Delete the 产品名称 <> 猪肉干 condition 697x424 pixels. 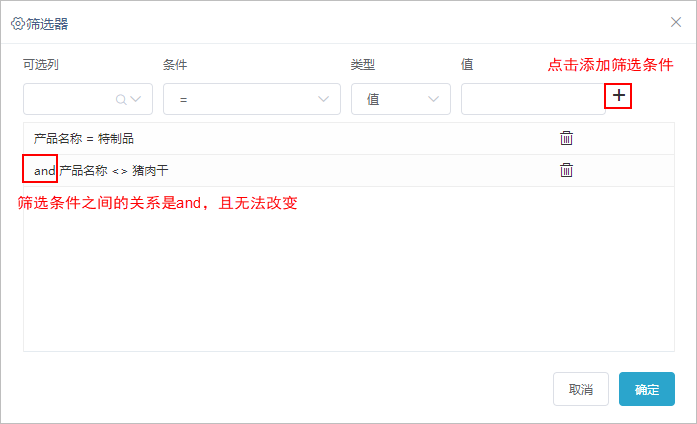pos(566,170)
